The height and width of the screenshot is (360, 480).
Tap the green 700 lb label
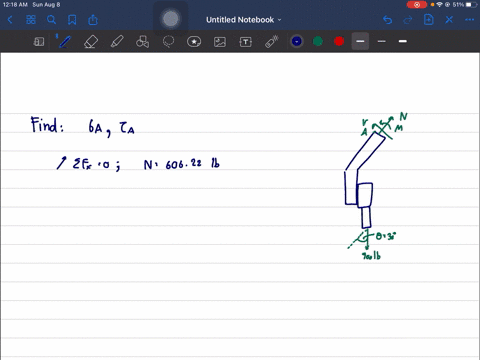pyautogui.click(x=371, y=256)
